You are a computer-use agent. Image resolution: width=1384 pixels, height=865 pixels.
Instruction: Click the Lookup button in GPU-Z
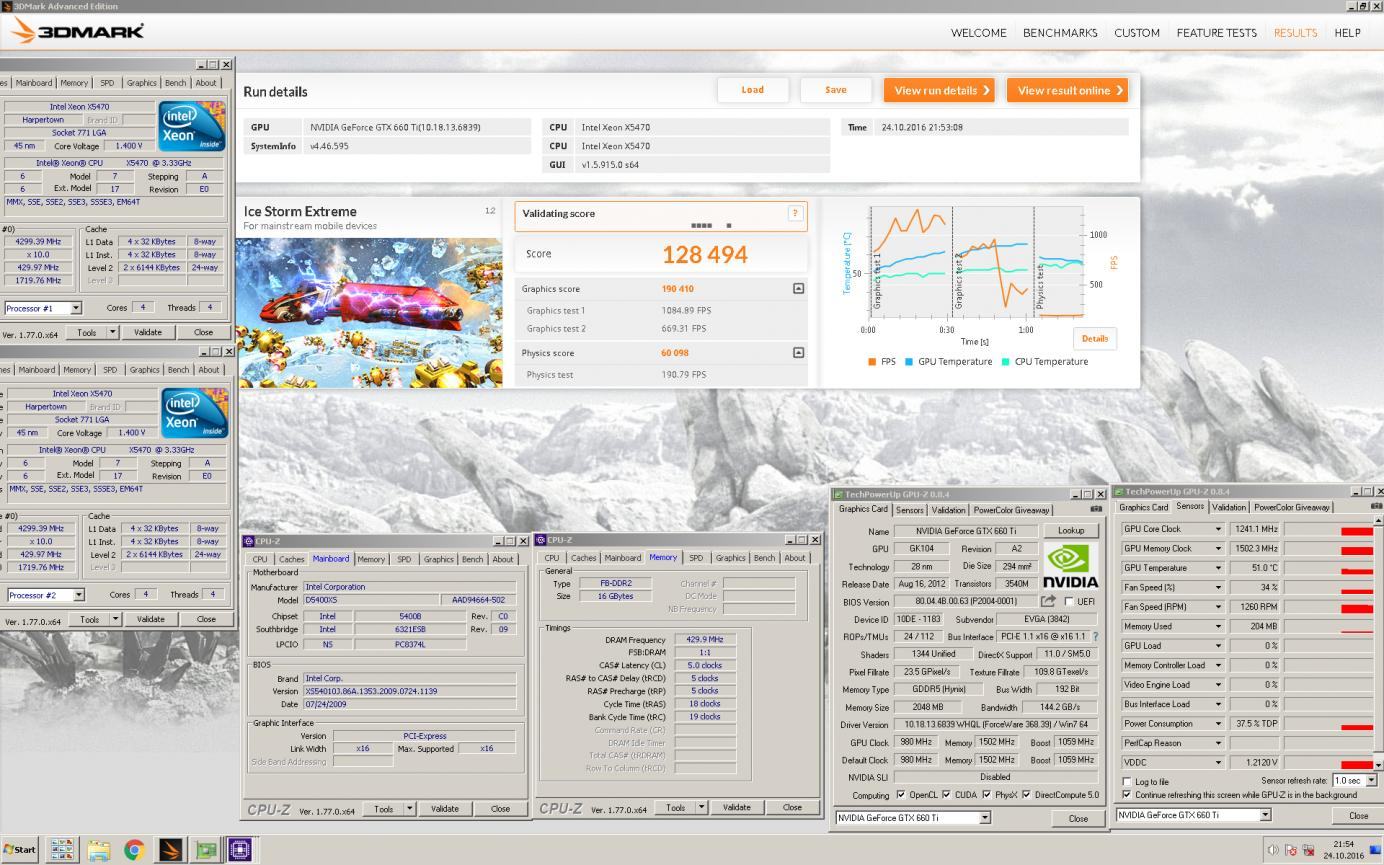point(1071,531)
